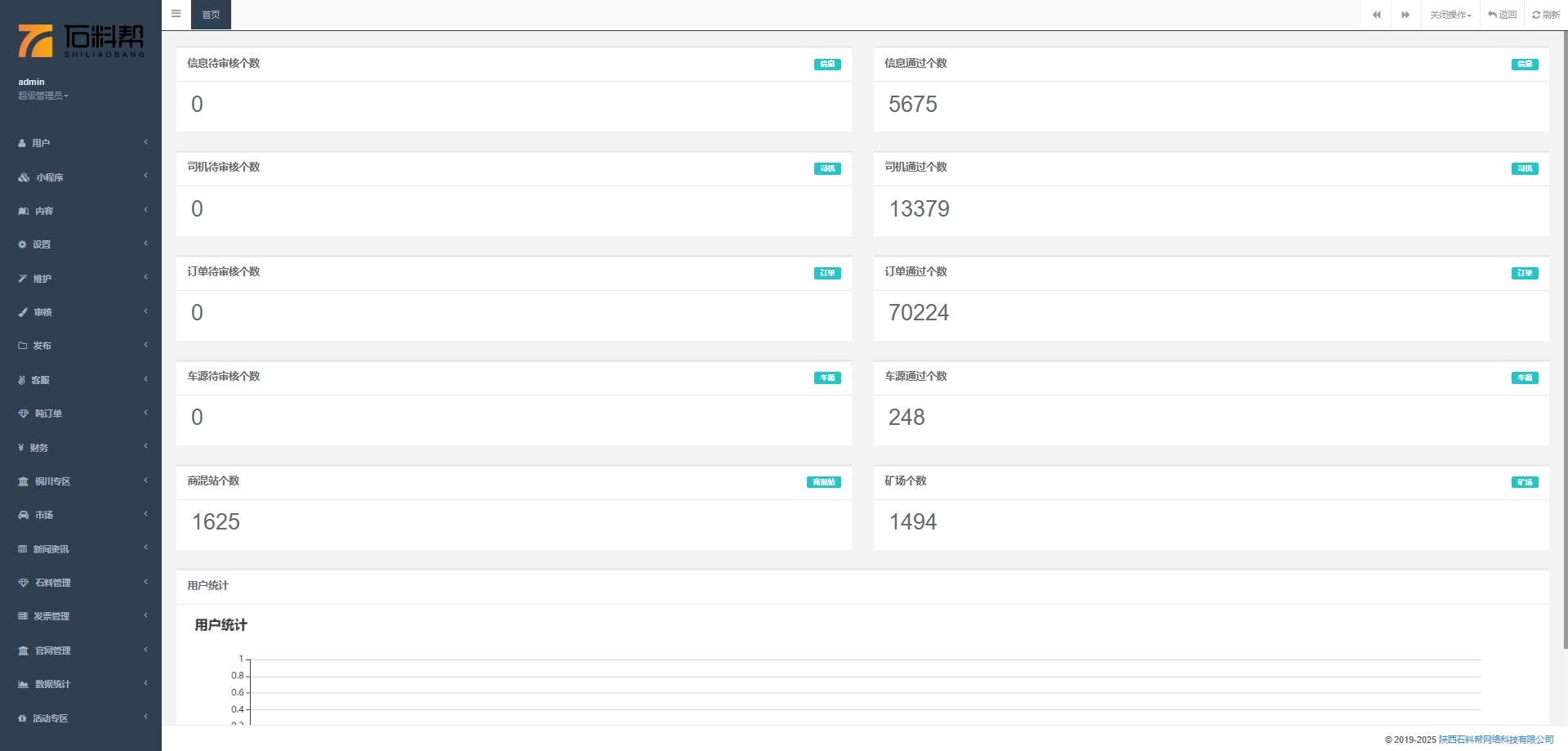The image size is (1568, 751).
Task: Click the value 70224 under 订单通过个数
Action: click(919, 312)
